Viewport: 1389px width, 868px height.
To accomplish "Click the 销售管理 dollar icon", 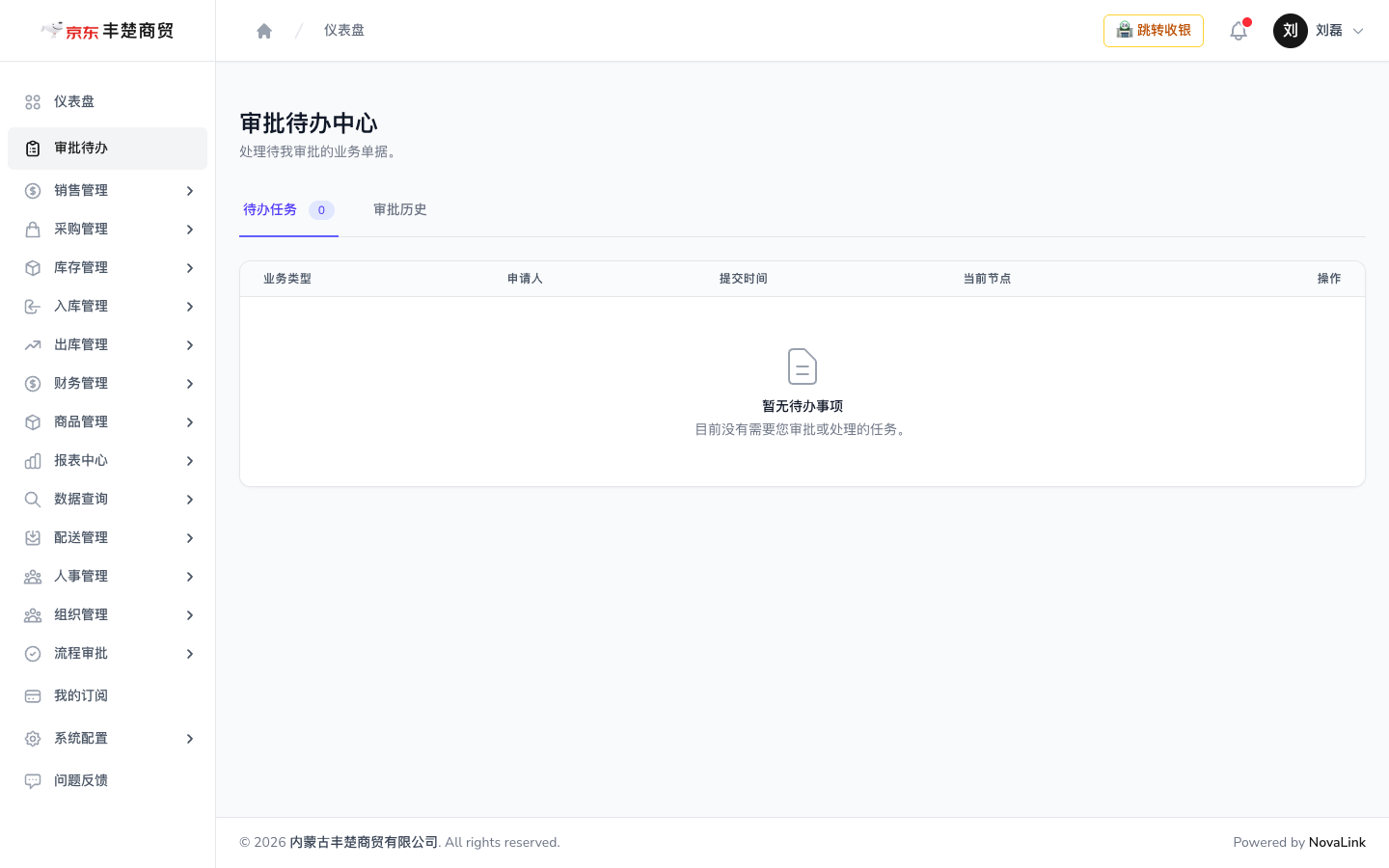I will point(33,191).
